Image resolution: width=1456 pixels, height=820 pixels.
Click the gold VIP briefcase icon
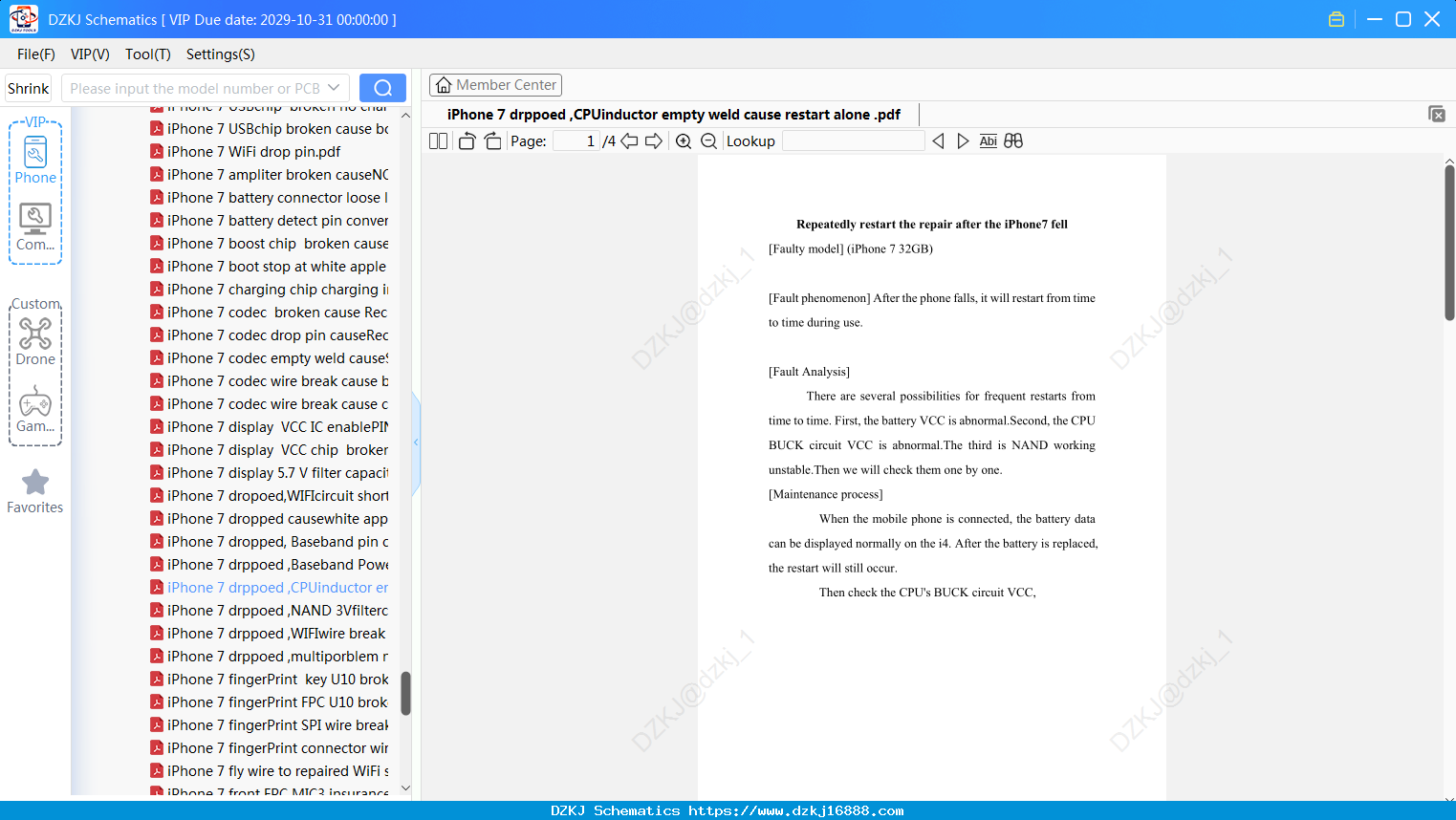click(1336, 19)
